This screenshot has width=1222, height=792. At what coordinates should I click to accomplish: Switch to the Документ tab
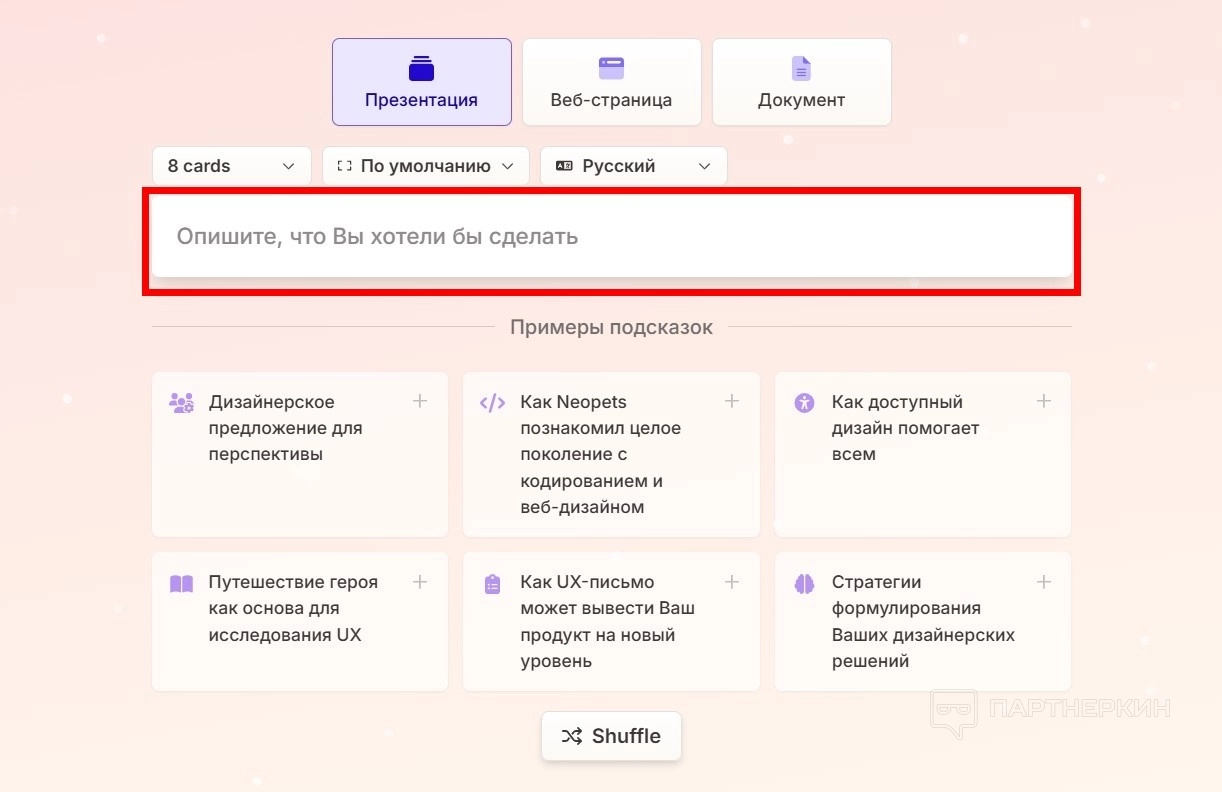801,82
